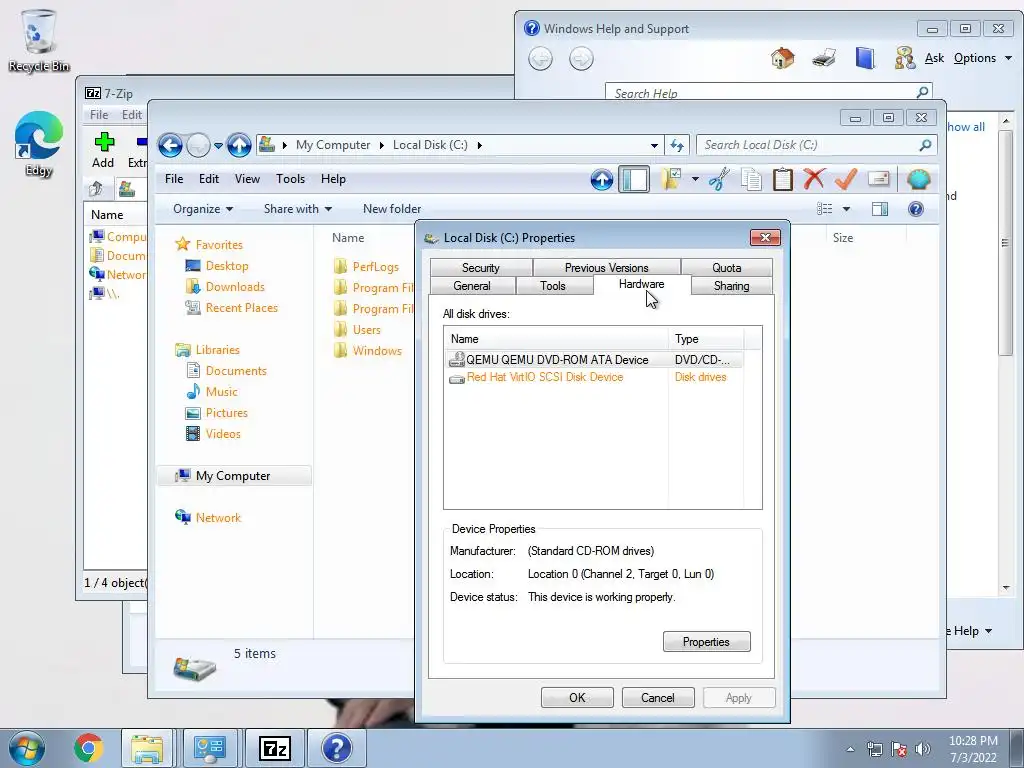Click the 7-Zip taskbar icon
1024x768 pixels.
(274, 748)
